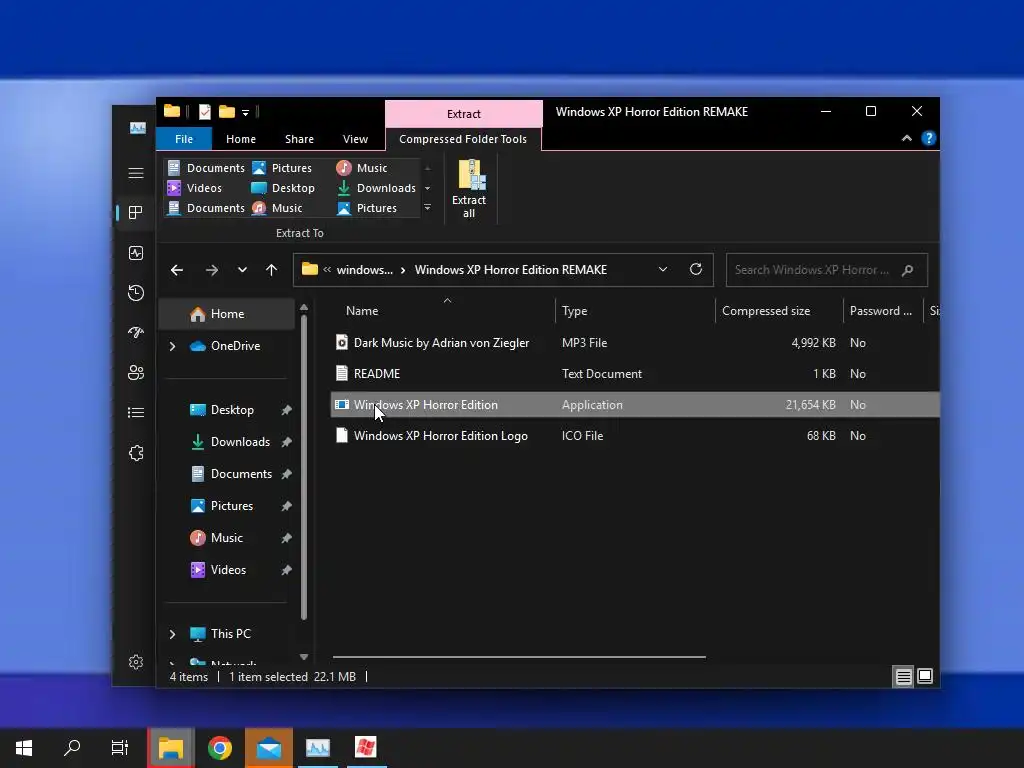Unpin Videos using its pin icon
Viewport: 1024px width, 768px height.
click(x=286, y=570)
